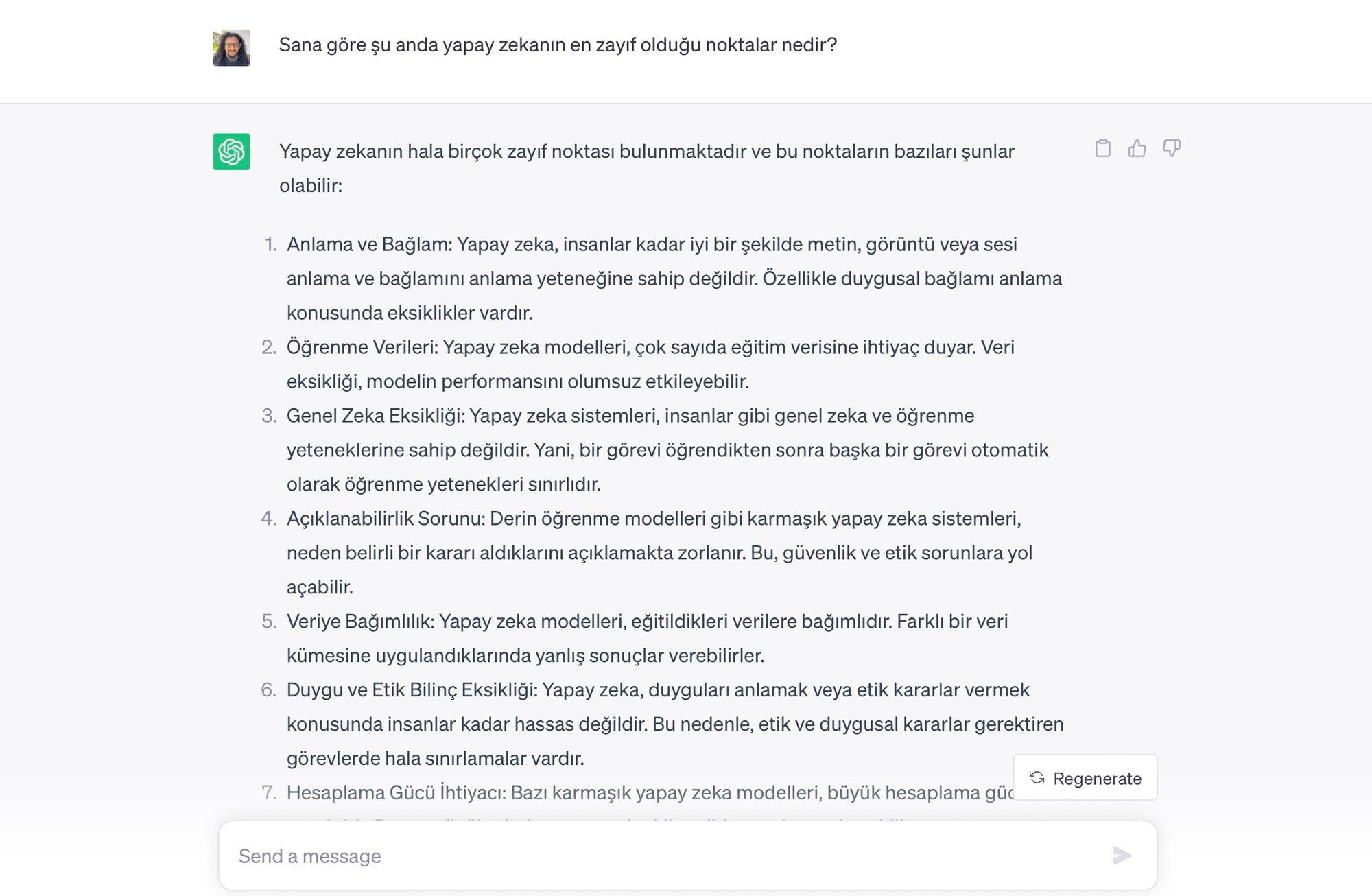The image size is (1372, 896).
Task: Click list item 'Öğrenme Verileri'
Action: click(650, 364)
